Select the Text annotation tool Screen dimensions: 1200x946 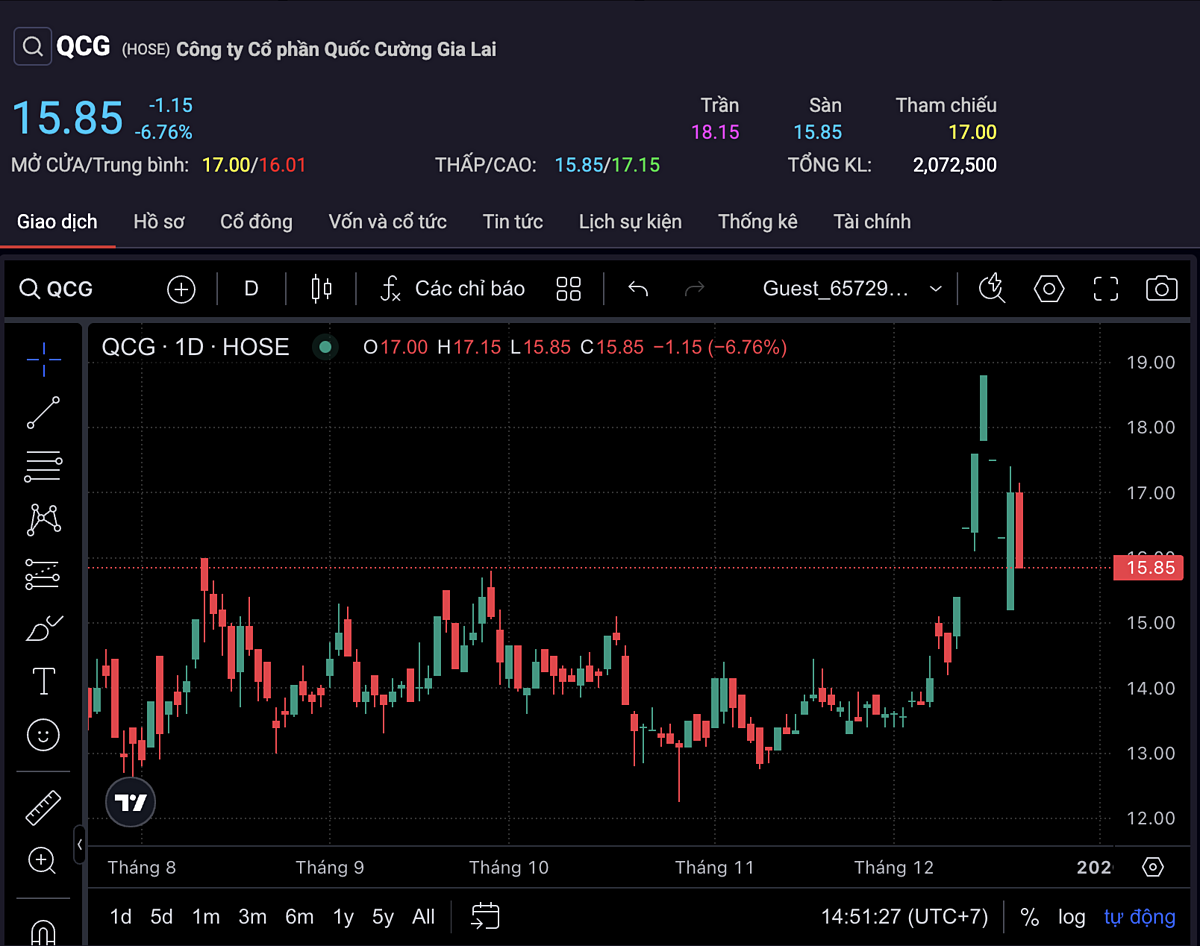point(43,682)
